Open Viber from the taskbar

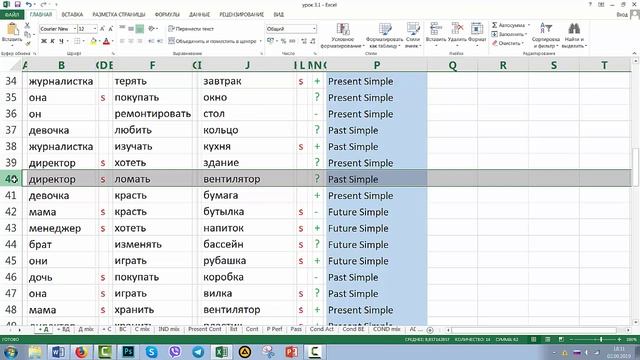coord(175,352)
